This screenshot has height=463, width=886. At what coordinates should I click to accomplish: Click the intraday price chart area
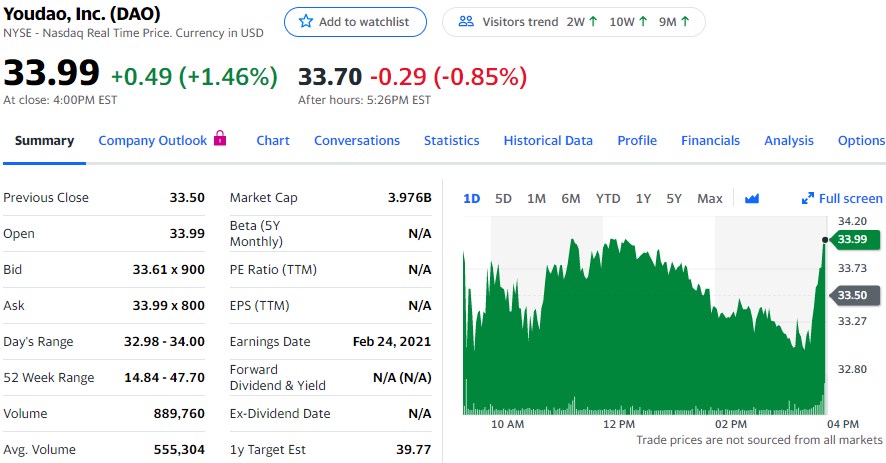click(644, 315)
